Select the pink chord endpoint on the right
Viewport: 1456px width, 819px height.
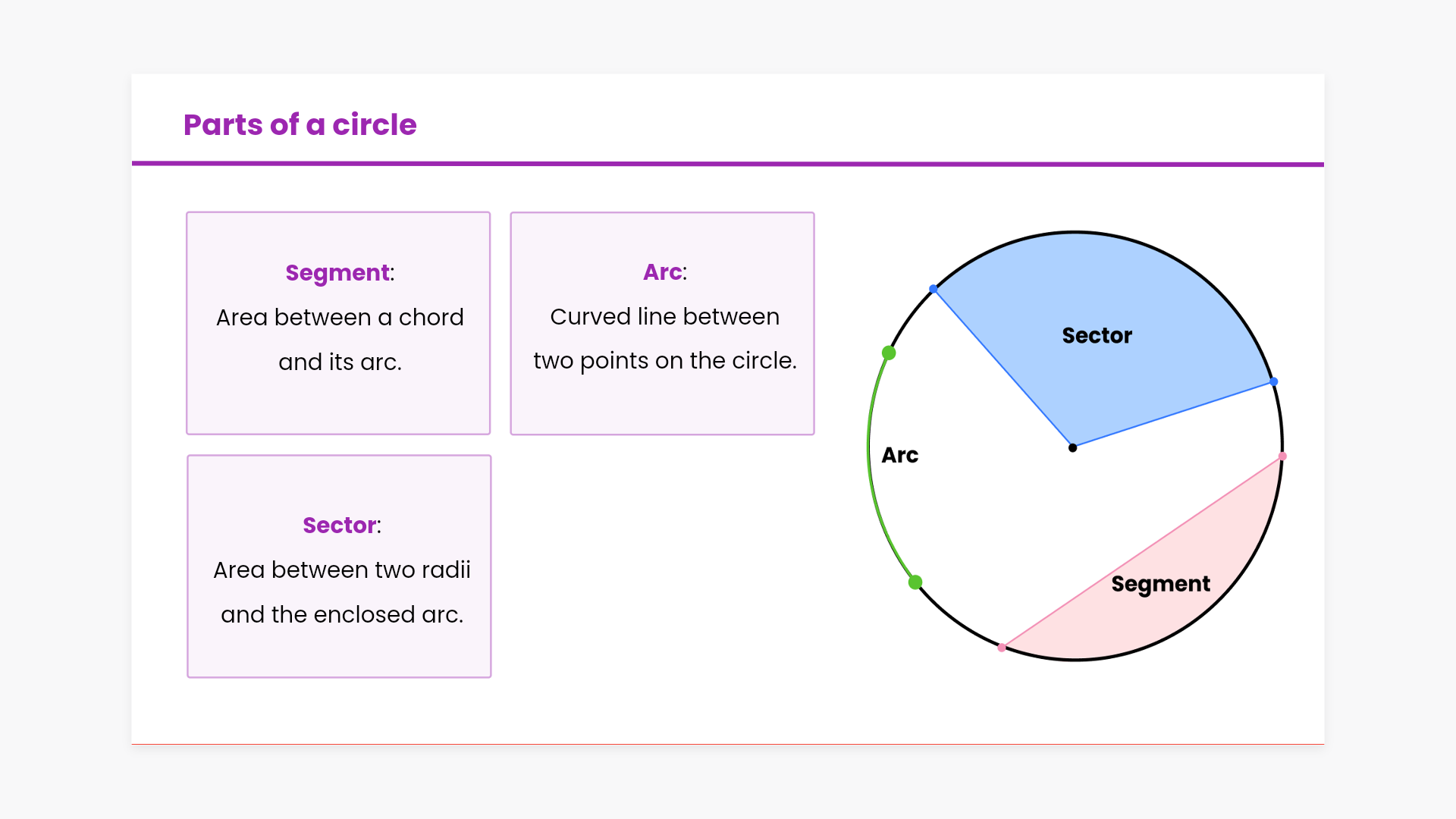(x=1282, y=457)
